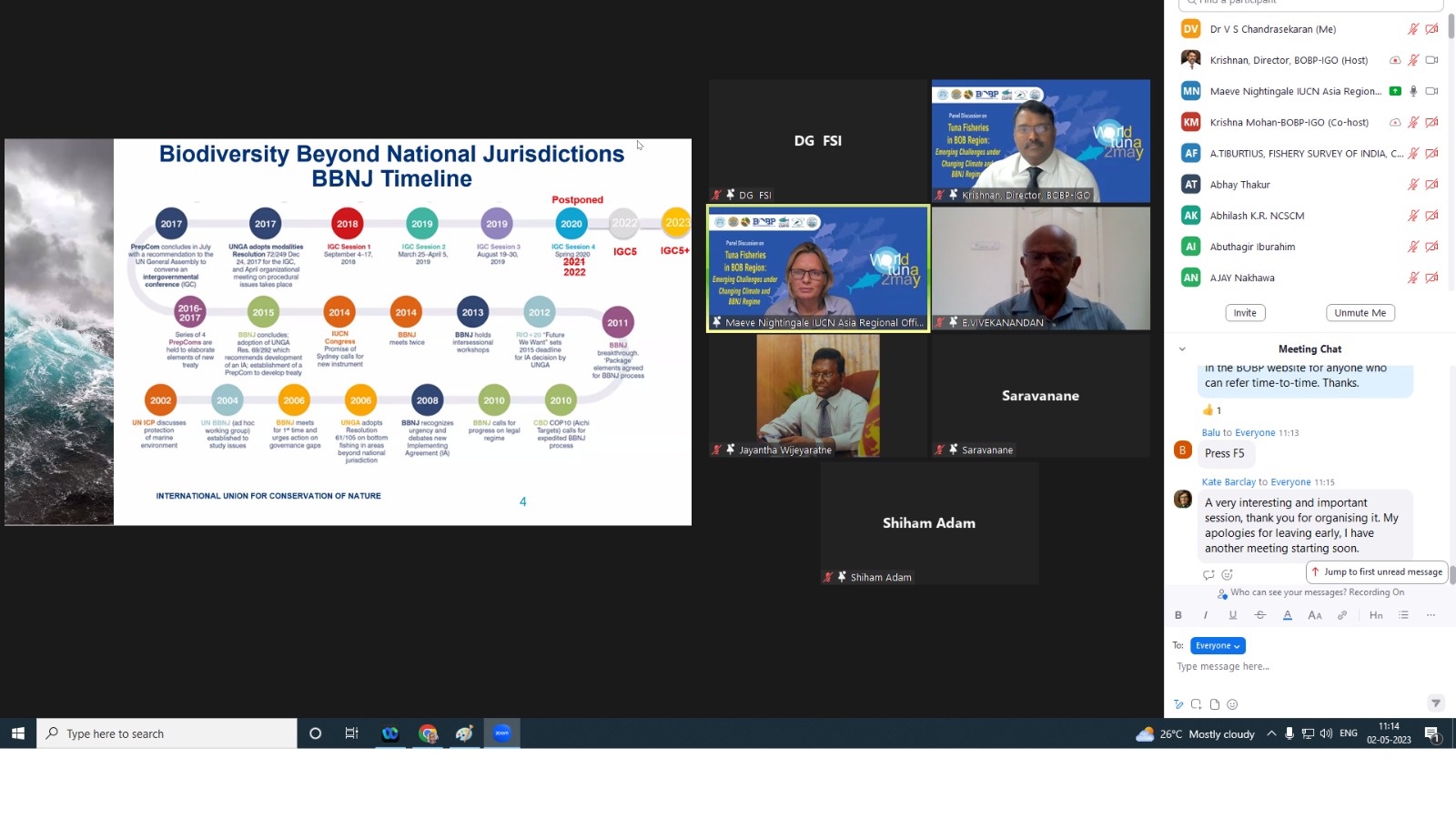The image size is (1456, 819).
Task: Select Shiham Adam participant tile
Action: tap(929, 522)
